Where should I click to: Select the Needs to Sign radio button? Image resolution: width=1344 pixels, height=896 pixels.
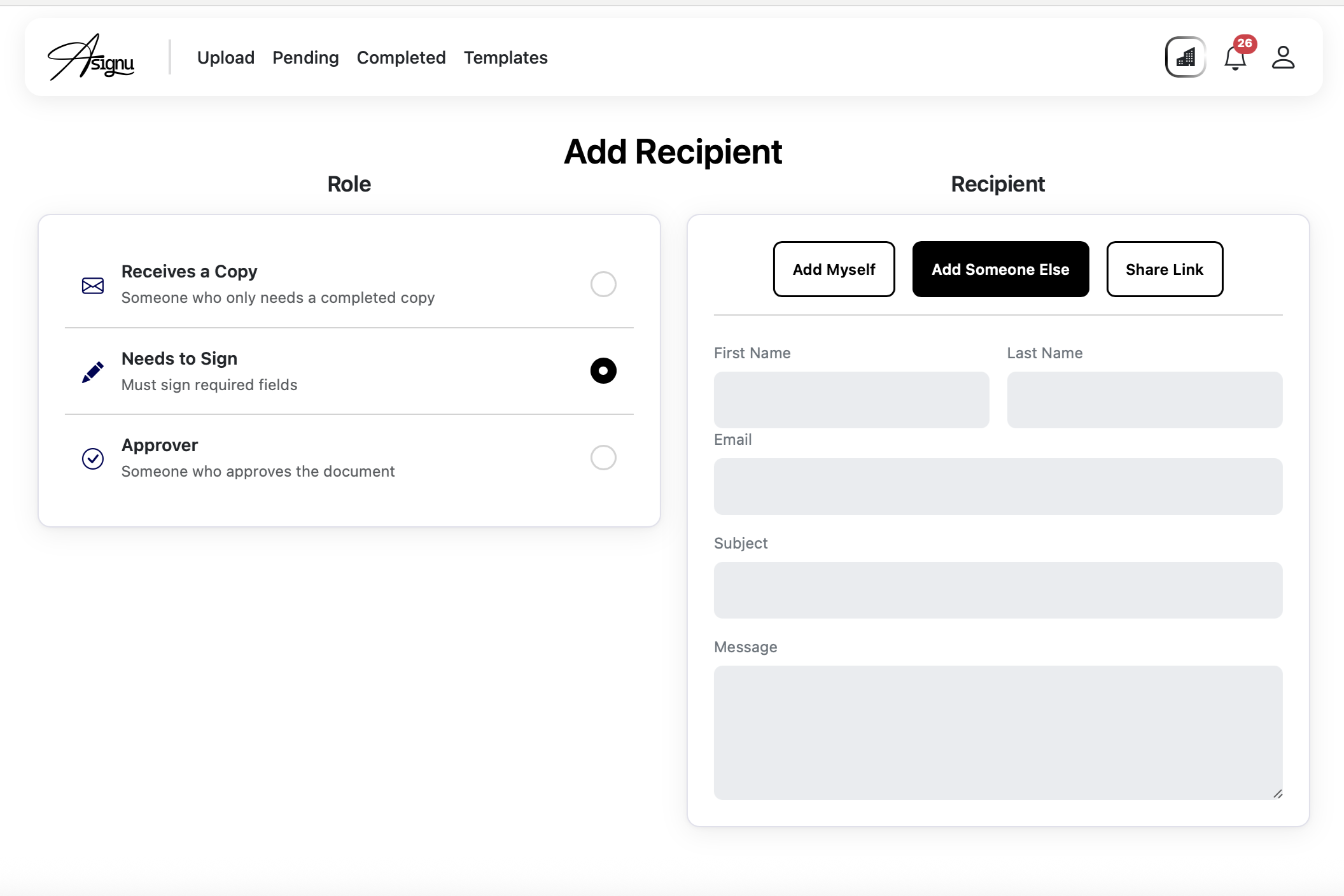603,371
